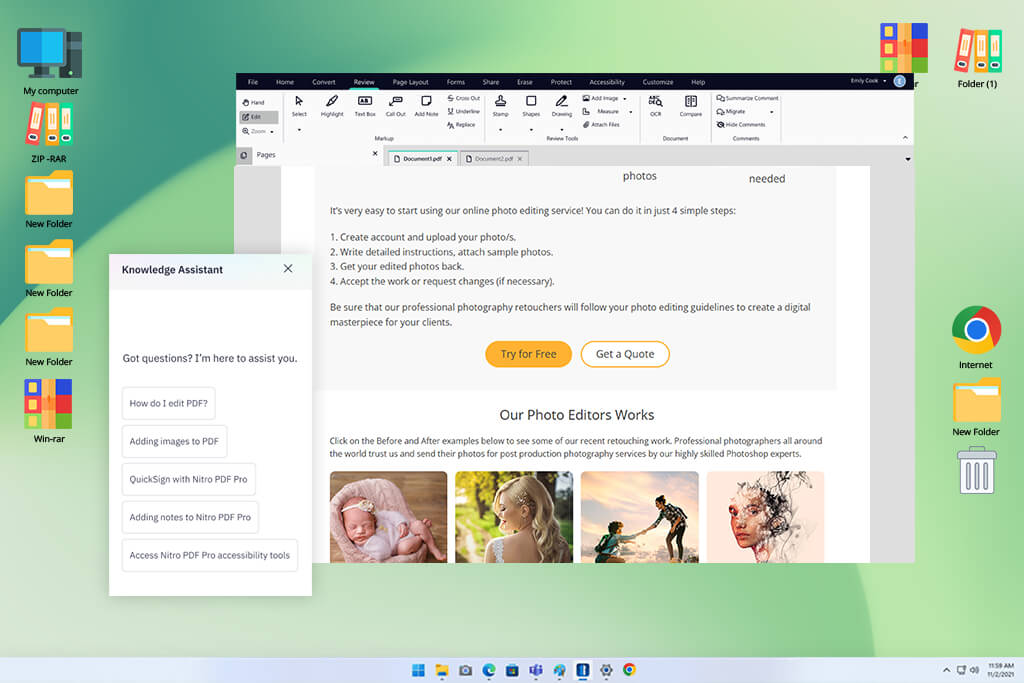The image size is (1024, 683).
Task: Click 'Access Nitro PDF Pro accessibility tools'
Action: point(210,555)
